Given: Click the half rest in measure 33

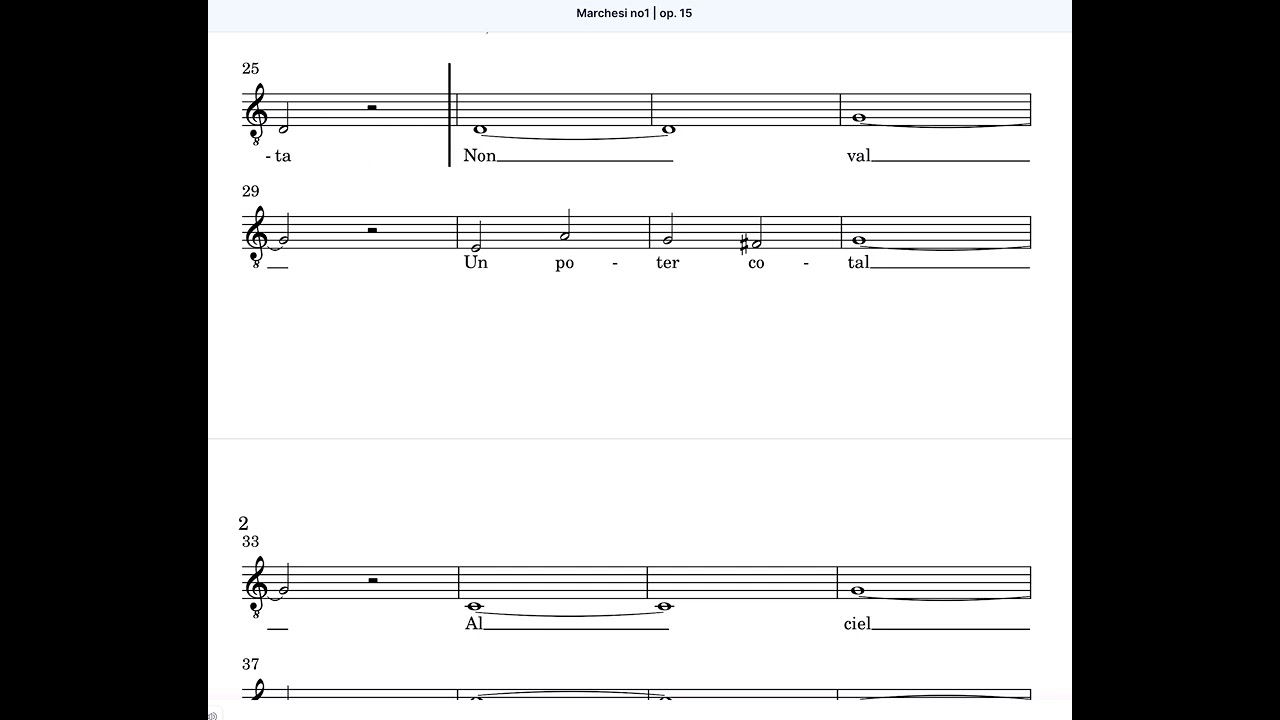Looking at the screenshot, I should pyautogui.click(x=371, y=579).
